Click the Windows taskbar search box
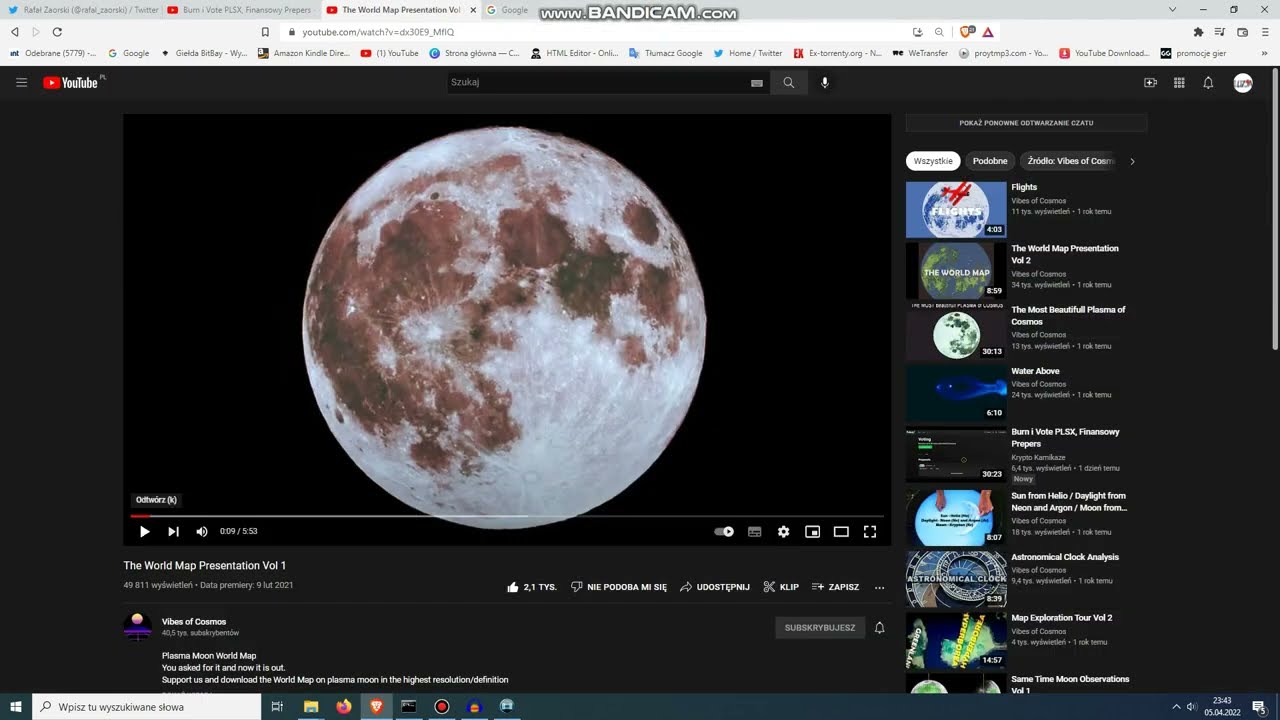The height and width of the screenshot is (720, 1280). tap(147, 707)
